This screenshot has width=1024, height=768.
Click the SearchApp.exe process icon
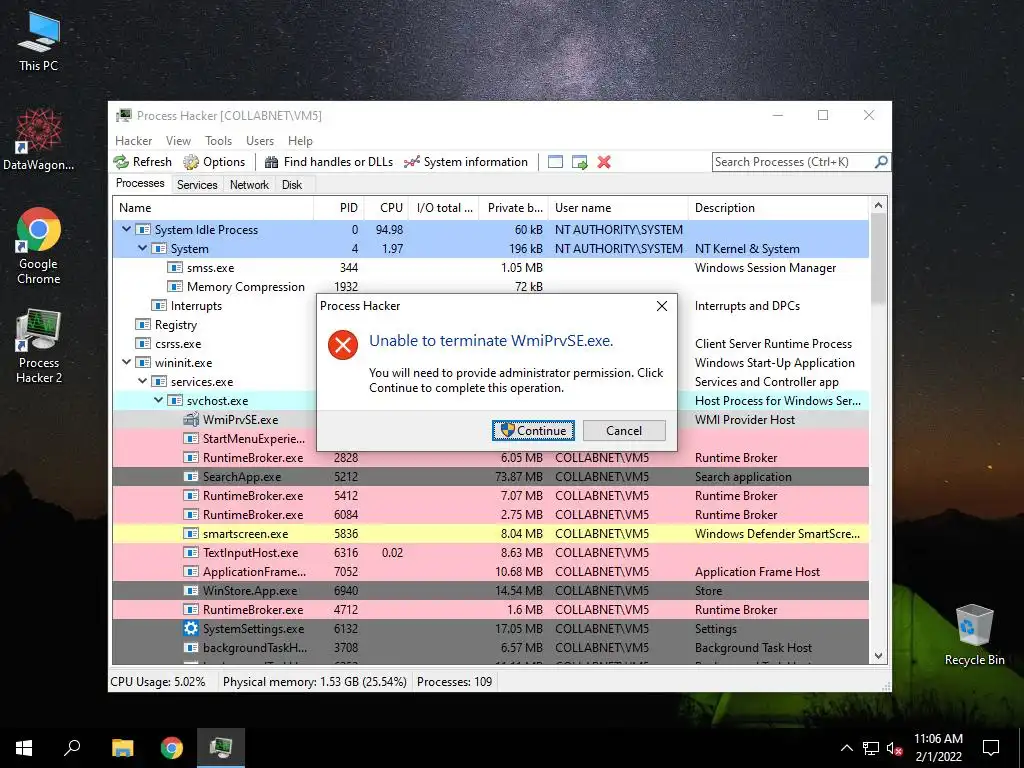(x=191, y=477)
